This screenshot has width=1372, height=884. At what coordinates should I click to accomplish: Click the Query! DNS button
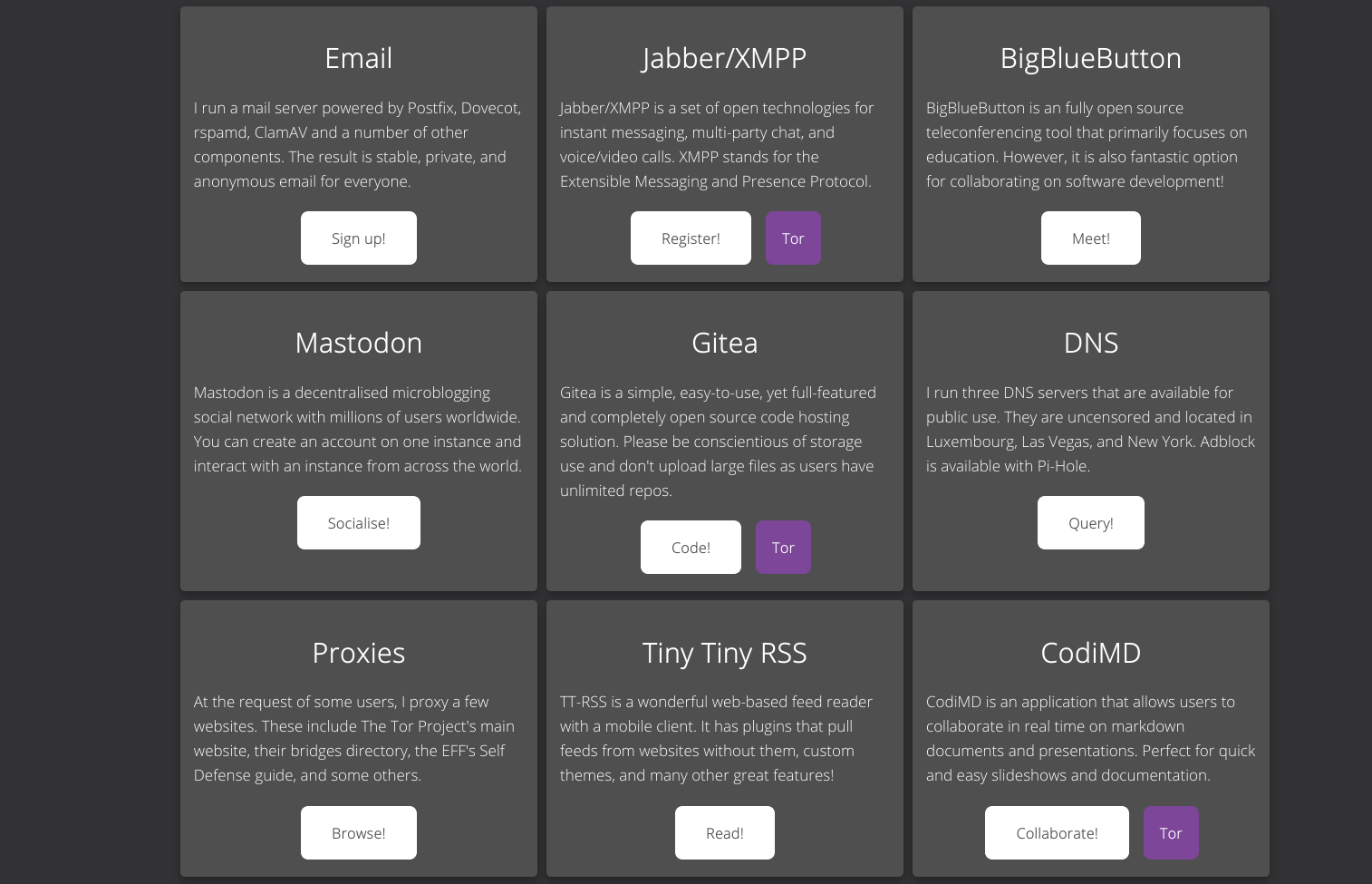[1090, 523]
